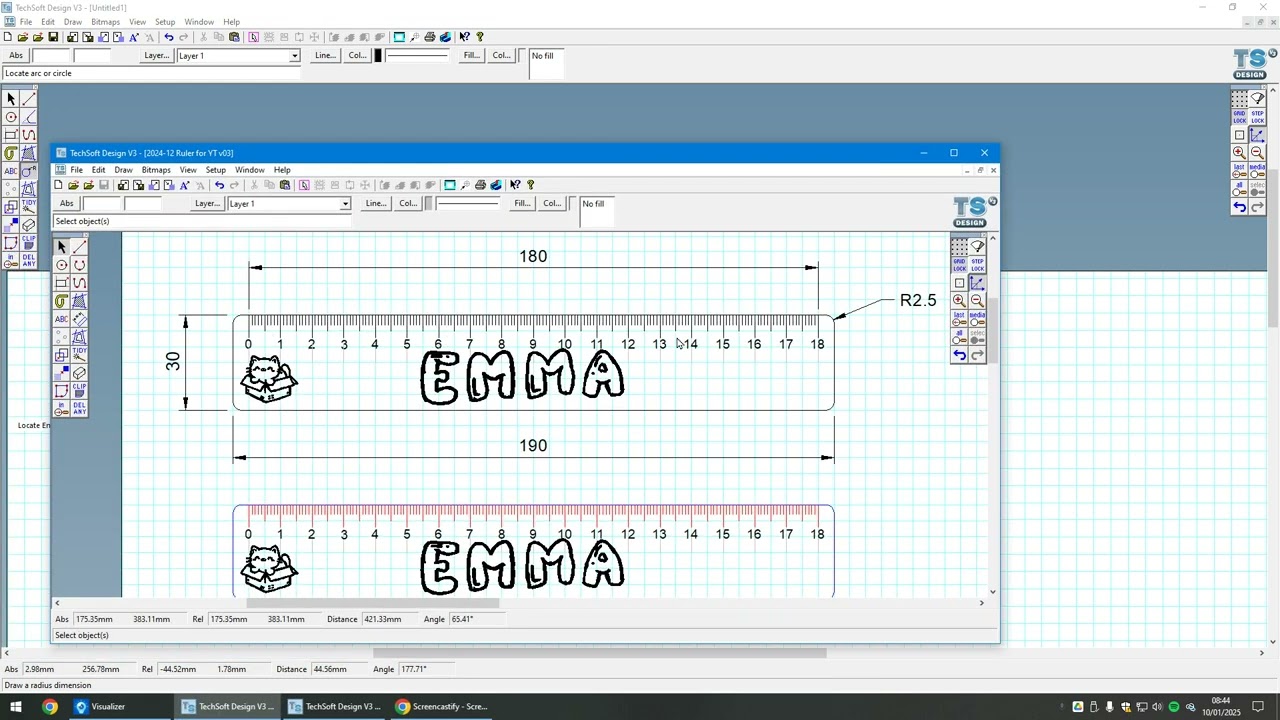Click the paste icon in Ruler window toolbar
1280x720 pixels.
click(x=285, y=185)
